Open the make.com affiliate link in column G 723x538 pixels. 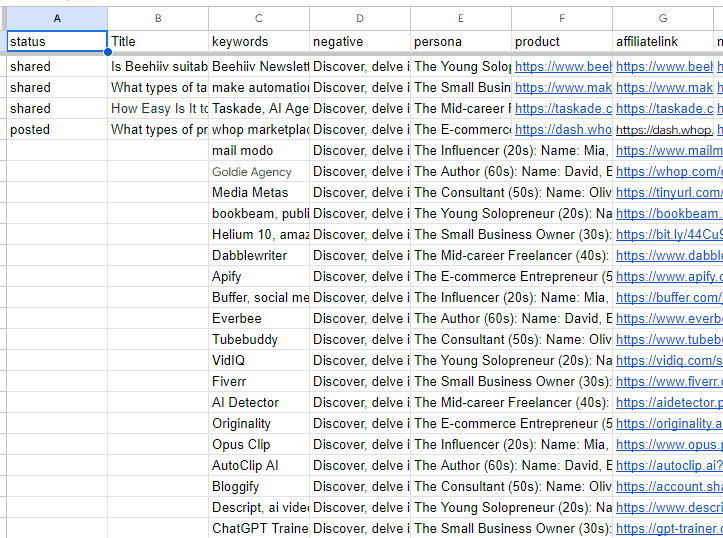point(664,88)
